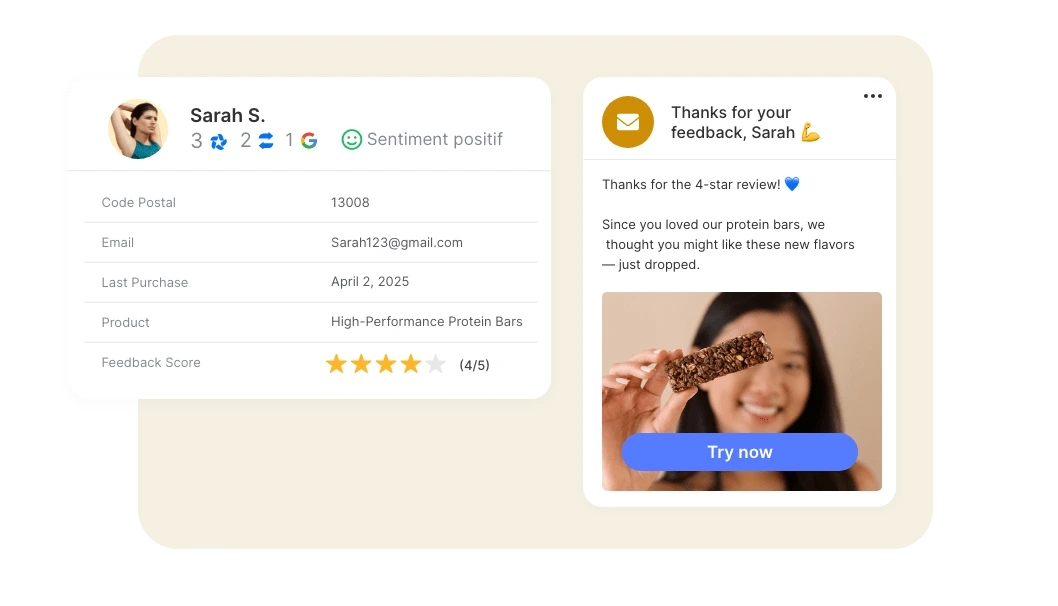Screen dimensions: 1058x606
Task: Click the first yellow feedback star
Action: pyautogui.click(x=336, y=364)
